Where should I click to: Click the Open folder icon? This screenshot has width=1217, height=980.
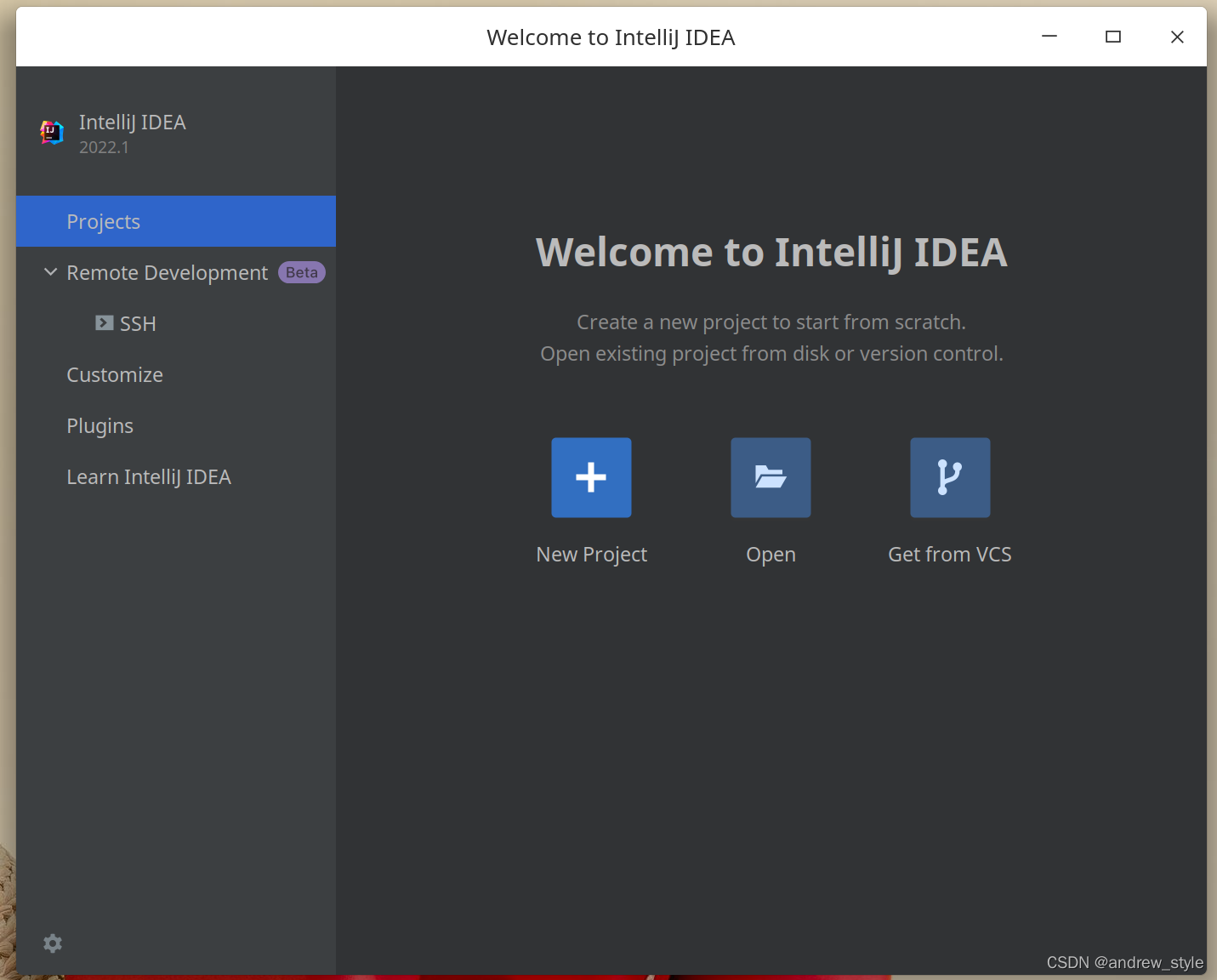[x=771, y=477]
